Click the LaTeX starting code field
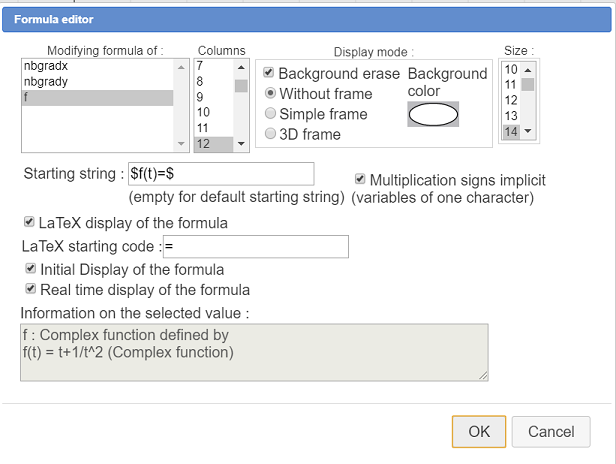The height and width of the screenshot is (464, 616). point(256,247)
